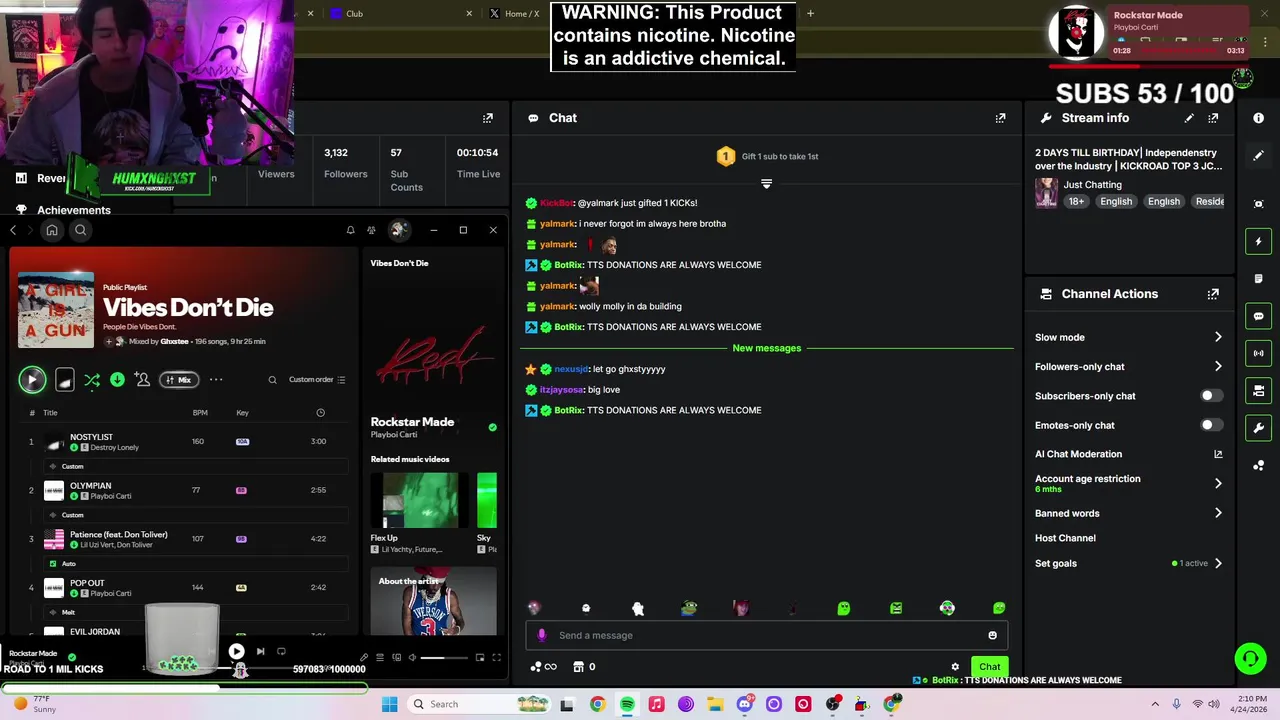Go to Spotify Home
1280x720 pixels.
(52, 230)
